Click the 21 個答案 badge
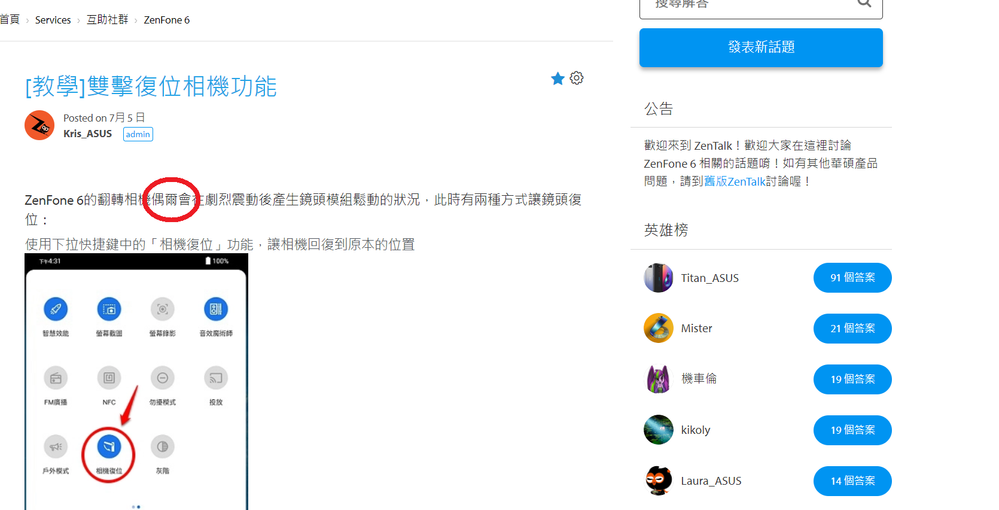The width and height of the screenshot is (999, 510). pyautogui.click(x=852, y=328)
